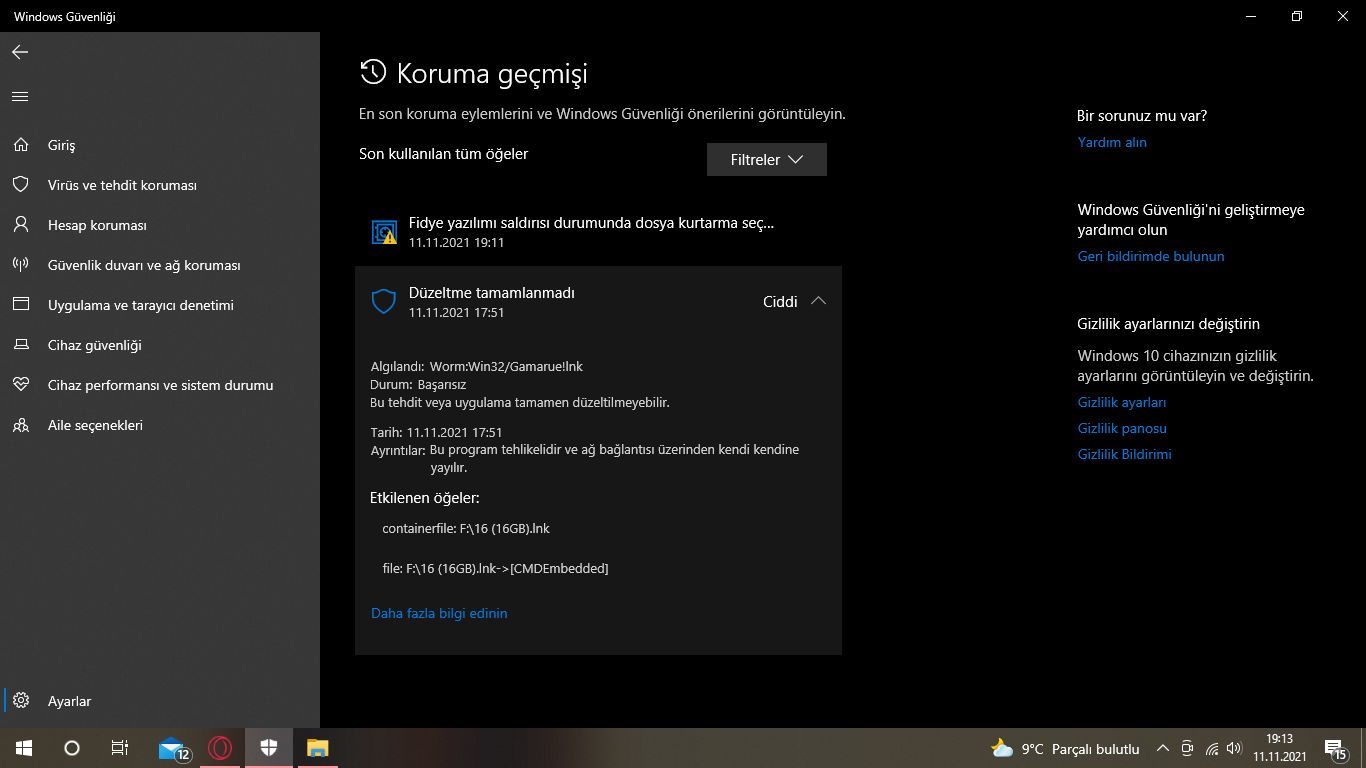
Task: Click the back arrow in Windows Güvenliği
Action: coord(20,52)
